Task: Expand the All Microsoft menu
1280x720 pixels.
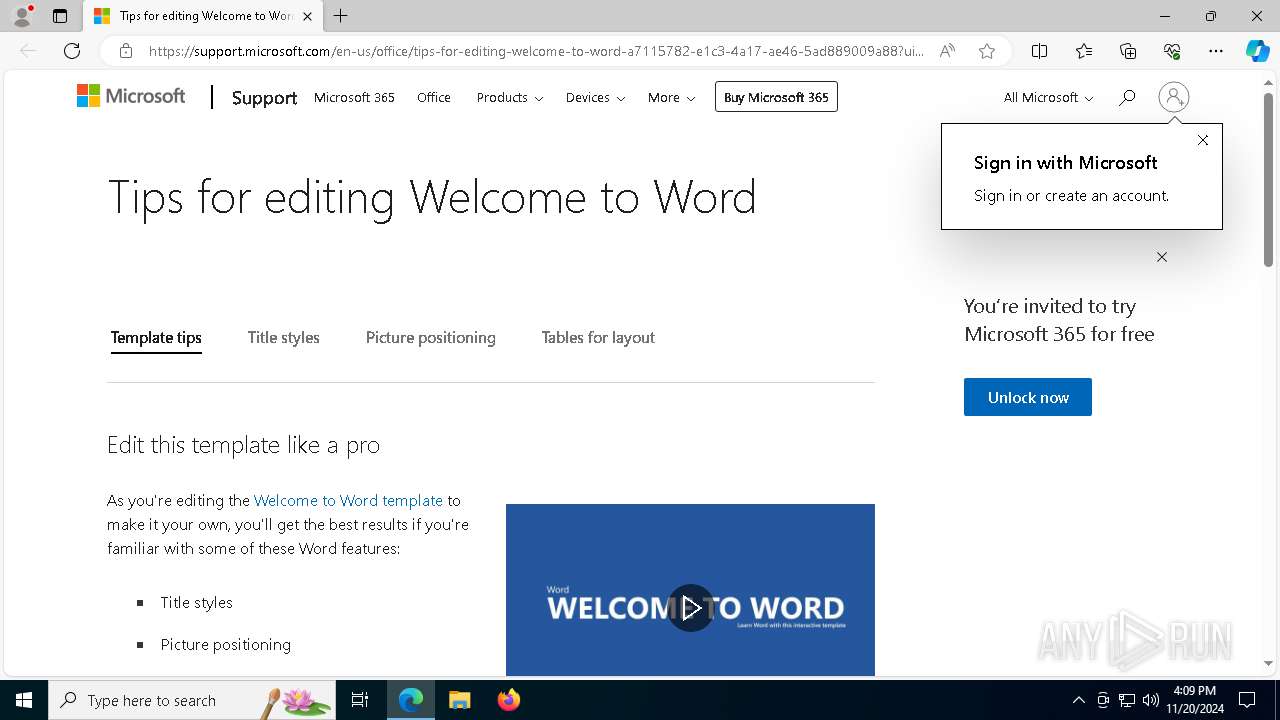Action: point(1048,97)
